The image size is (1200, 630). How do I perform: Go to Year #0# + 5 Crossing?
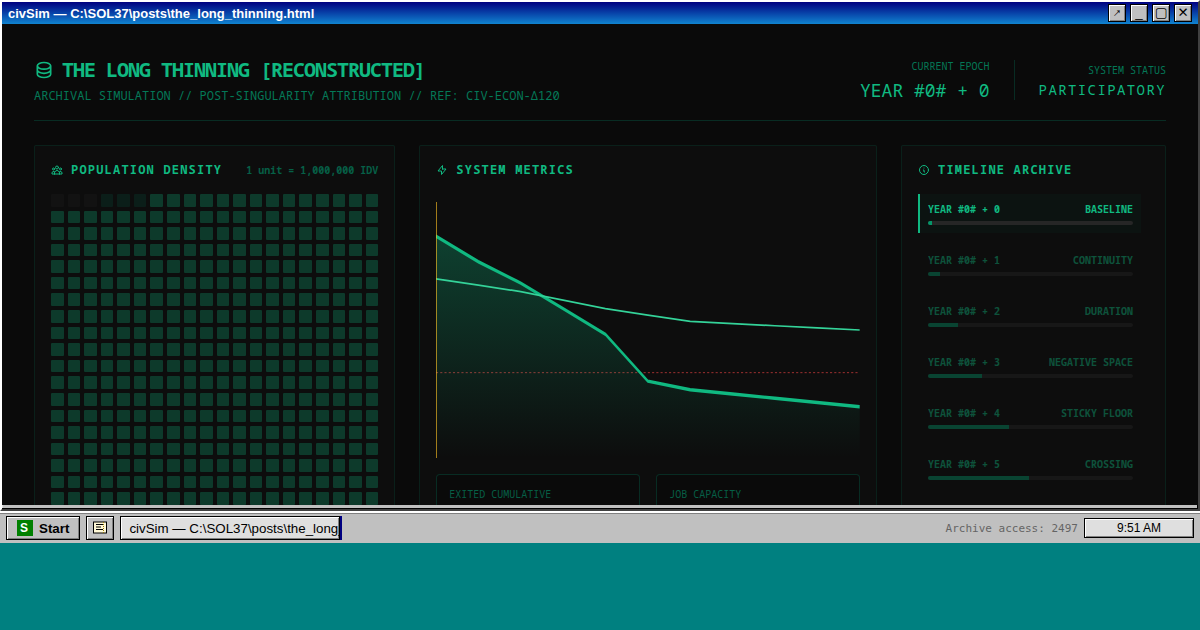coord(1029,468)
